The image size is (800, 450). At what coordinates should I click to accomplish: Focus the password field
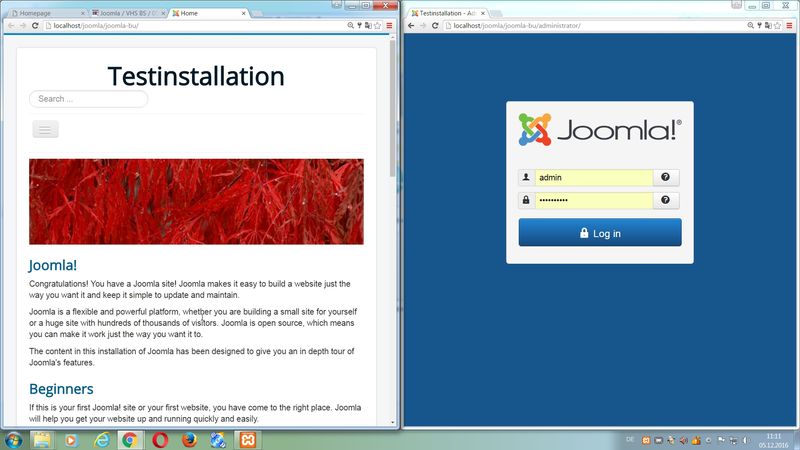594,200
